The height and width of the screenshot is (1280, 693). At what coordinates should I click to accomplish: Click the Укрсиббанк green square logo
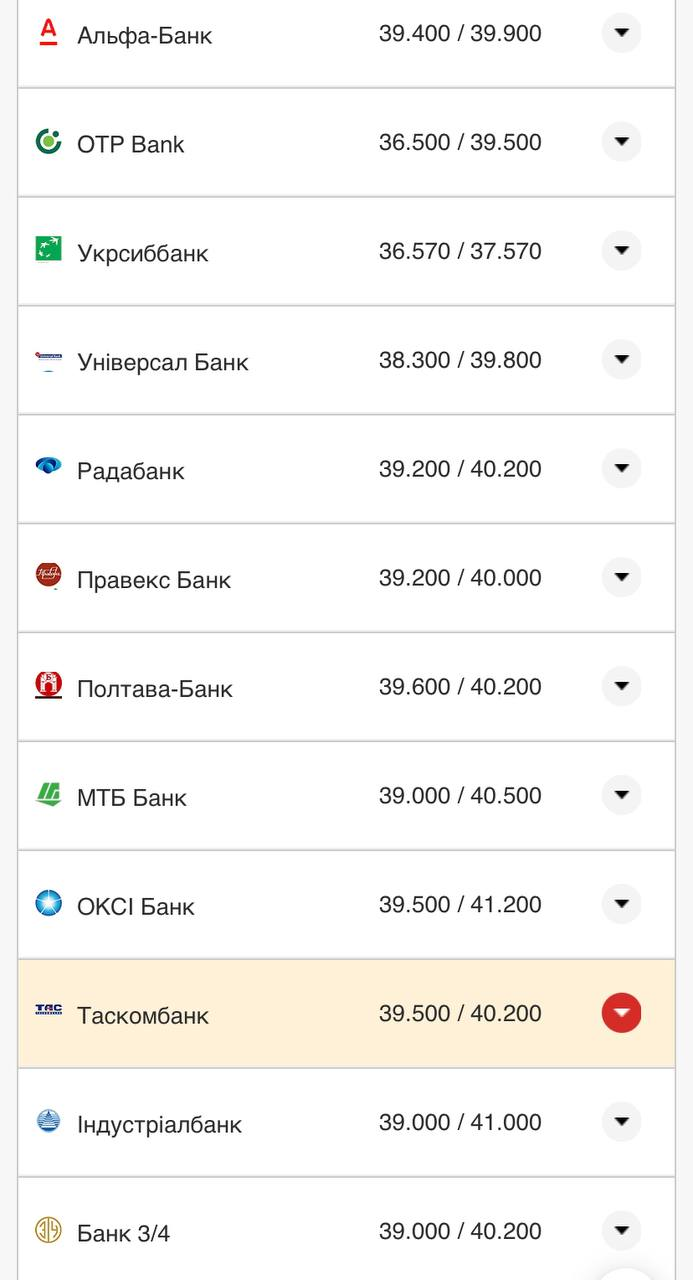(x=48, y=249)
